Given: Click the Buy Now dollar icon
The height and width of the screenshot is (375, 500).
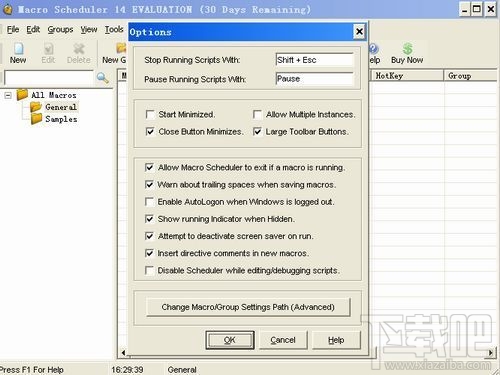Looking at the screenshot, I should pos(407,49).
